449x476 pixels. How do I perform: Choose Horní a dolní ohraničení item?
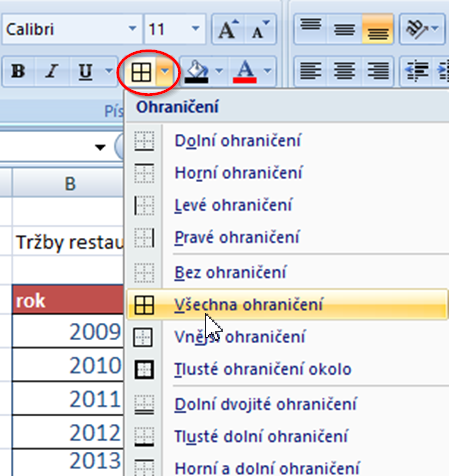pyautogui.click(x=287, y=467)
